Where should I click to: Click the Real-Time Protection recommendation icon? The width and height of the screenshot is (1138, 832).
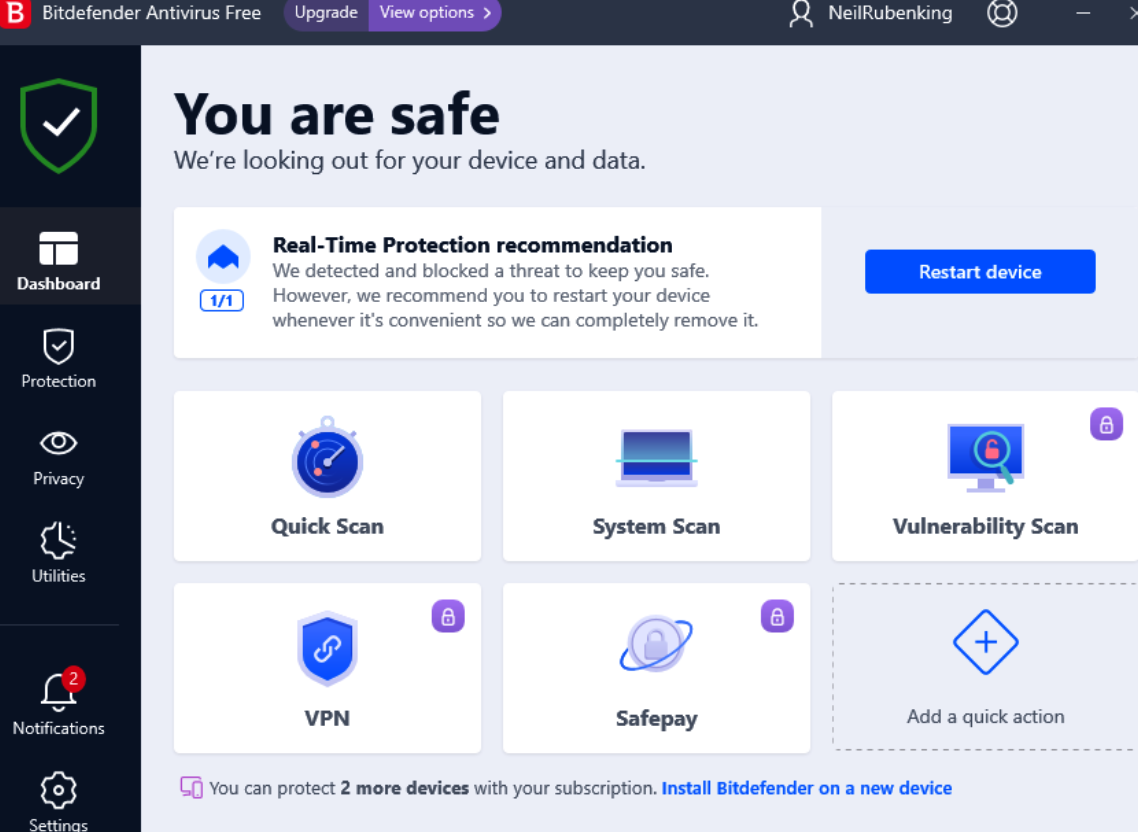224,256
